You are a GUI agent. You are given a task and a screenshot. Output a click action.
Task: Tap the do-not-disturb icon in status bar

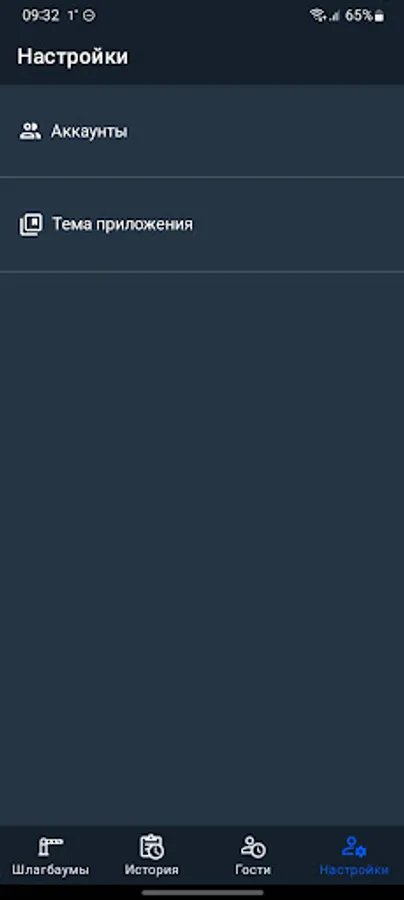tap(89, 15)
